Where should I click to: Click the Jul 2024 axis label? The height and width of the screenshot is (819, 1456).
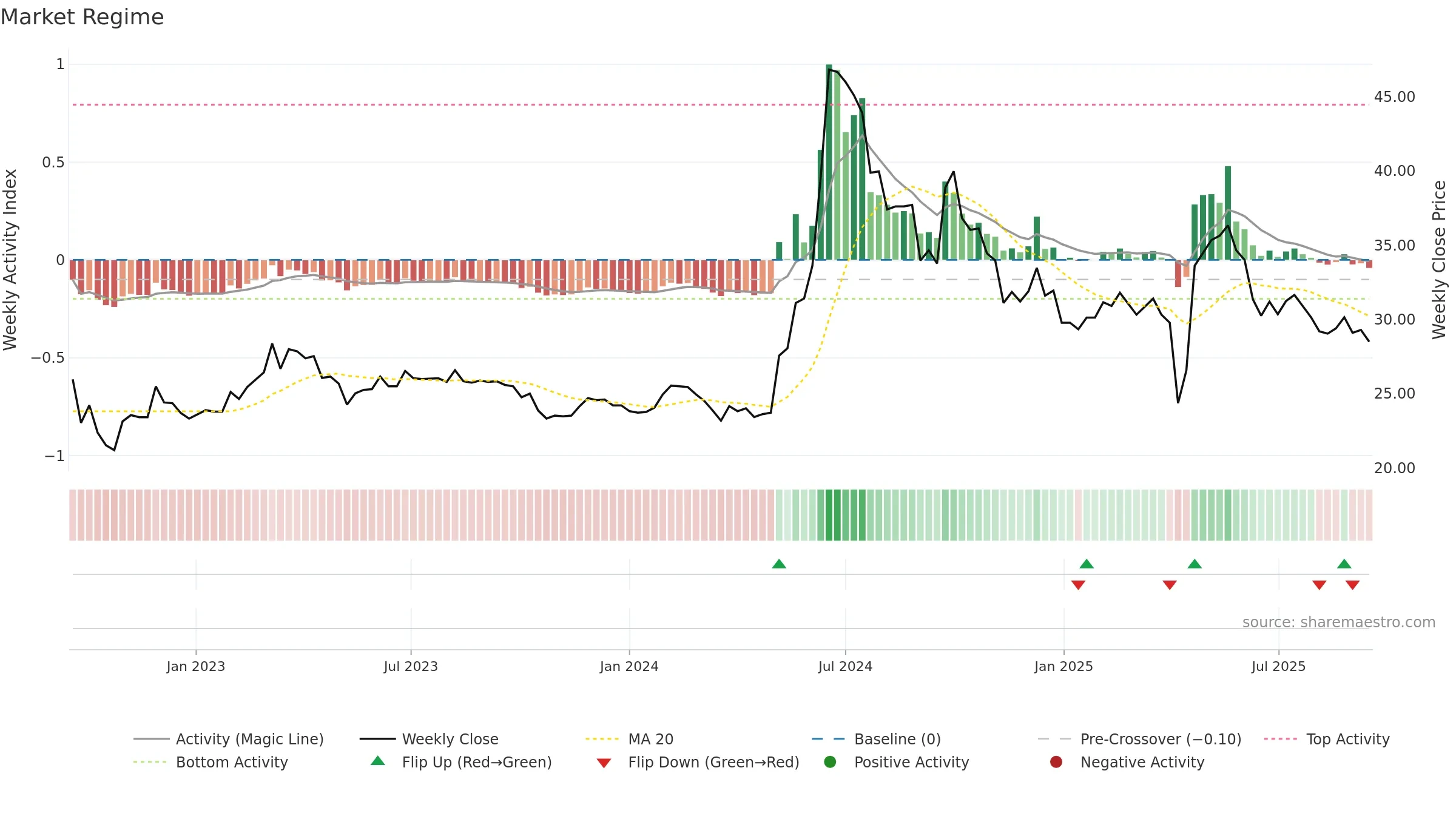coord(845,666)
